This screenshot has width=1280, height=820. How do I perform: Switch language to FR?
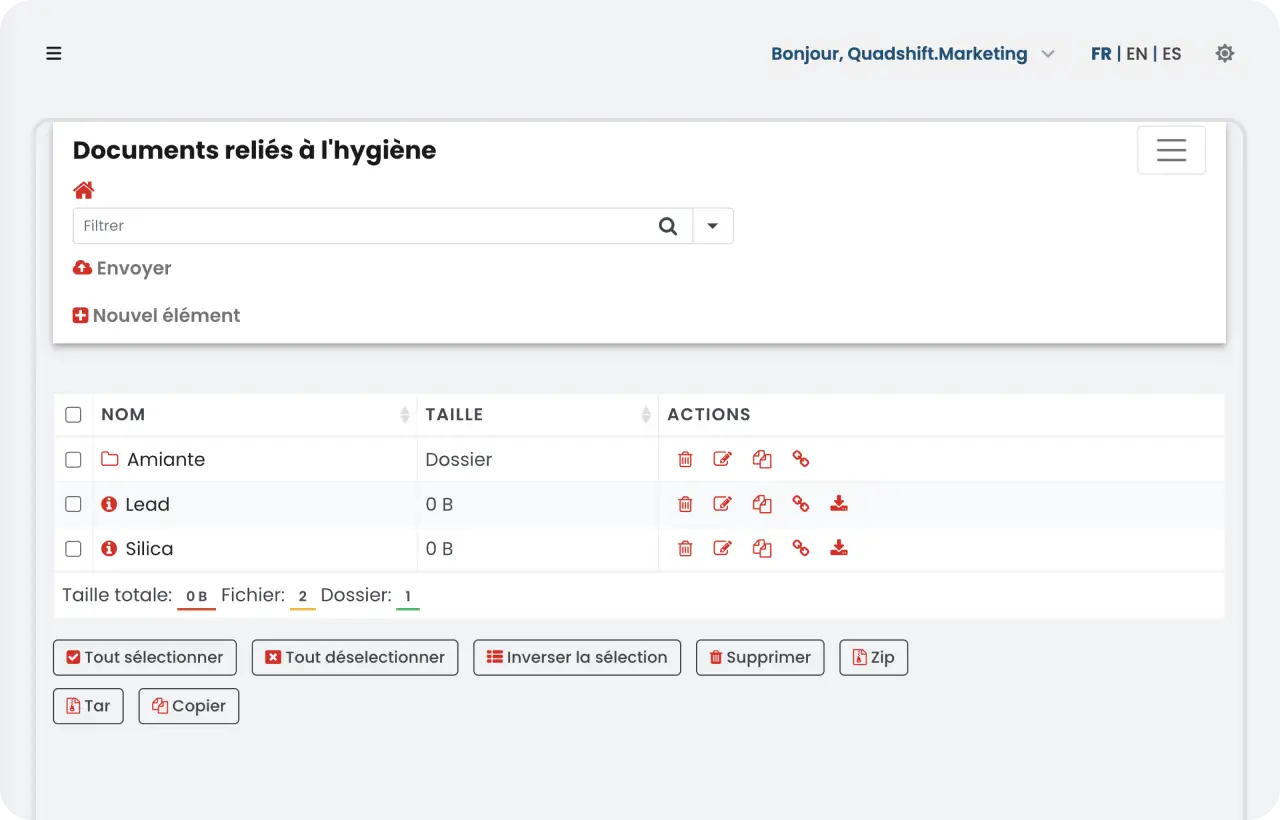click(x=1101, y=54)
